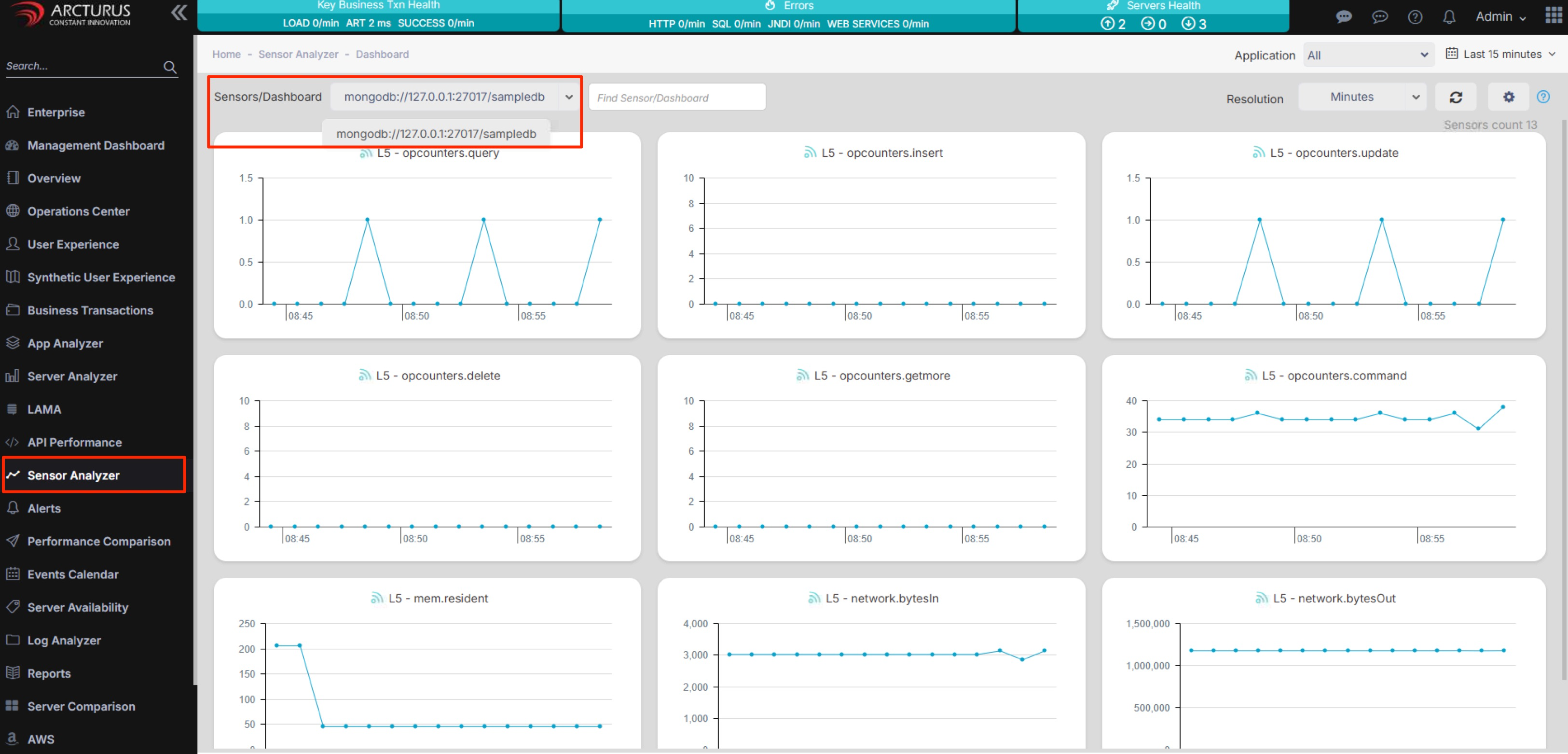Click the servers down count icon
Viewport: 1568px width, 754px height.
(1187, 24)
